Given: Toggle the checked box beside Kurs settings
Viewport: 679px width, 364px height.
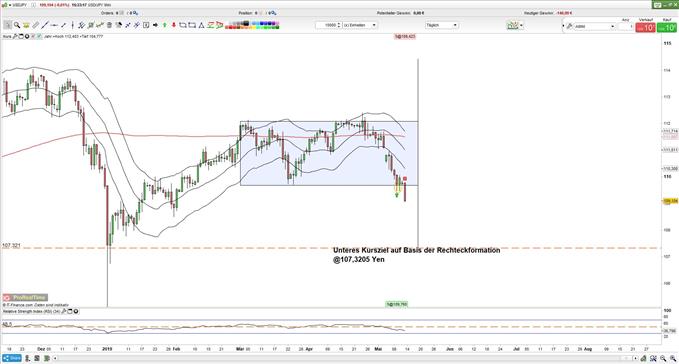Looking at the screenshot, I should pos(39,36).
